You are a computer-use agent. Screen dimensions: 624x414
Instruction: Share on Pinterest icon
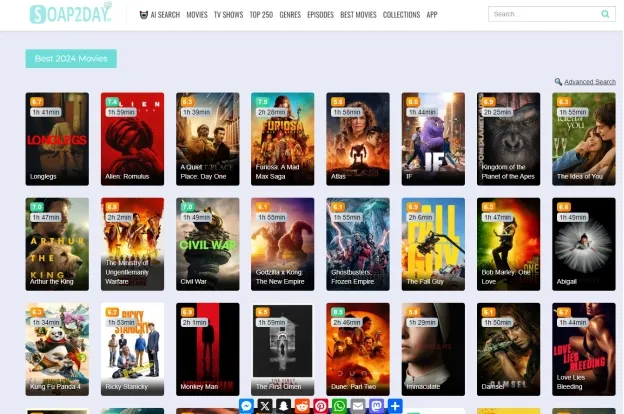pos(321,406)
